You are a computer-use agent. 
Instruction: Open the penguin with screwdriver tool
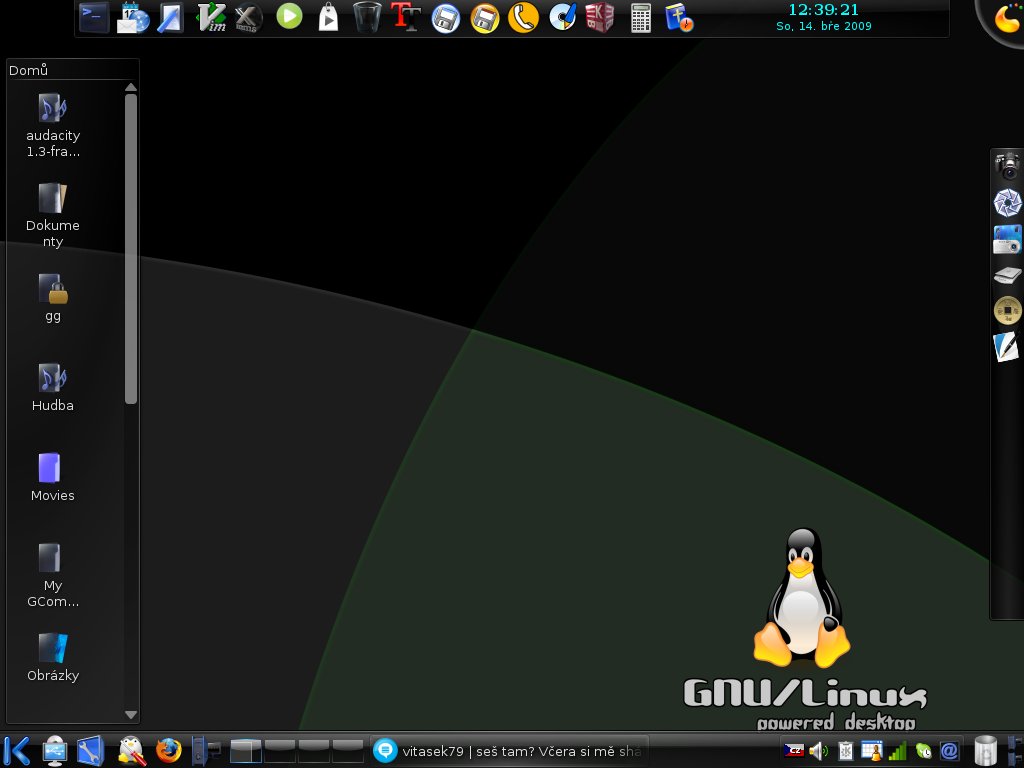(131, 751)
